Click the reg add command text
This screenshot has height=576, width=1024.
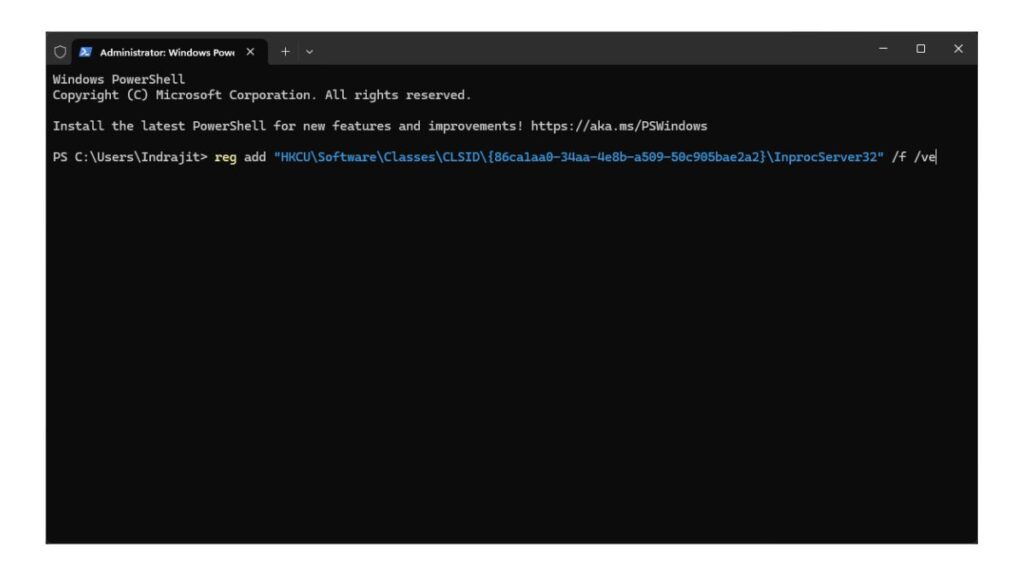tap(239, 157)
